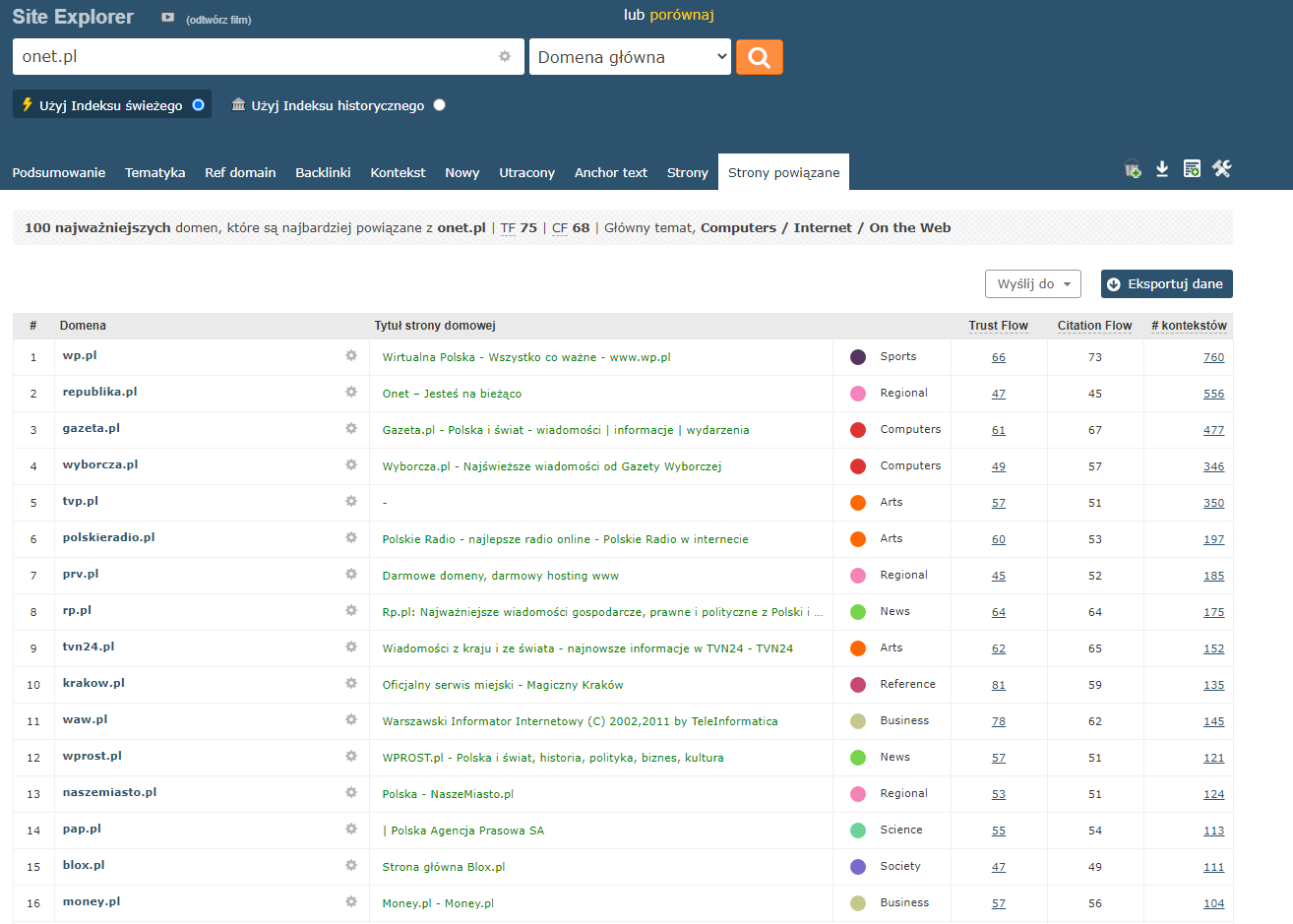
Task: Play the 'odtwórz film' video icon
Action: [168, 18]
